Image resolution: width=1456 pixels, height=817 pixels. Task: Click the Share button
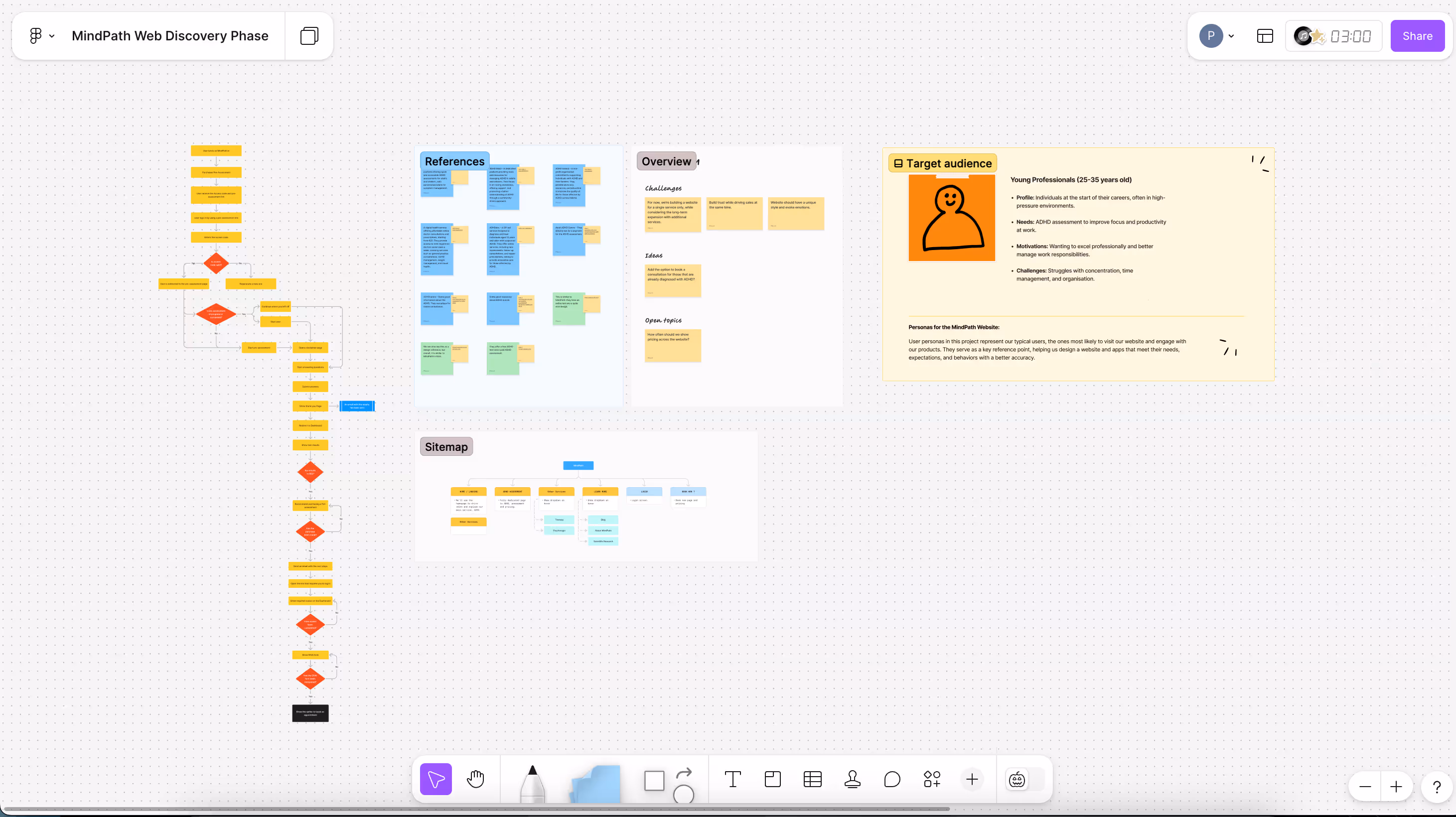[1417, 36]
